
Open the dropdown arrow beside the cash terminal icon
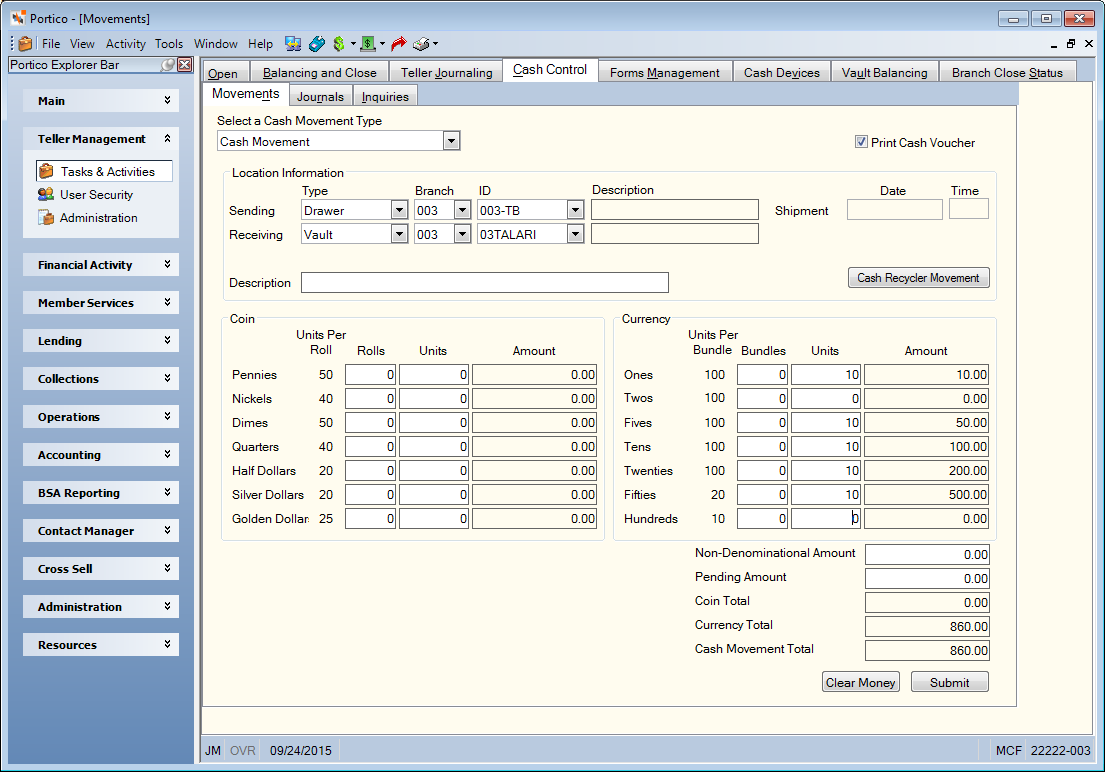(382, 44)
